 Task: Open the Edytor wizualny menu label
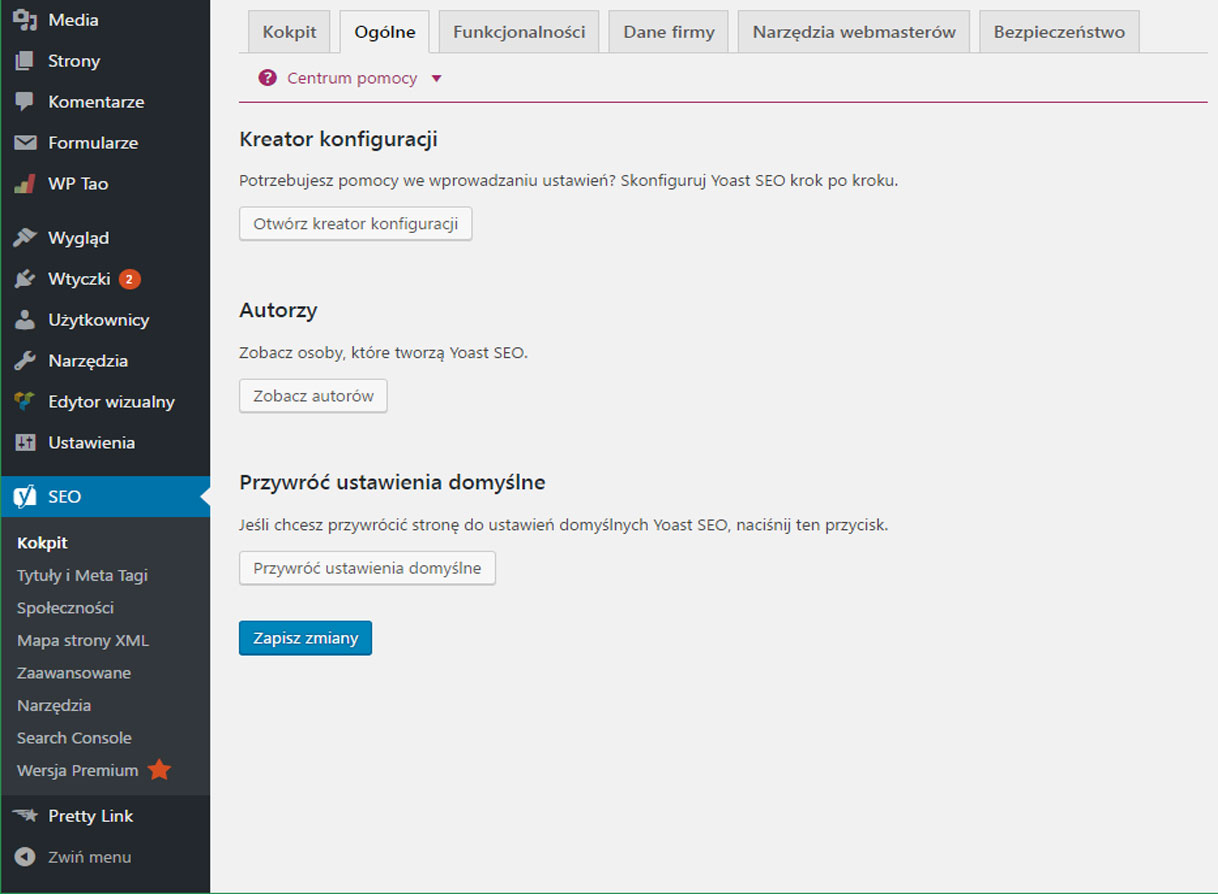pos(111,402)
